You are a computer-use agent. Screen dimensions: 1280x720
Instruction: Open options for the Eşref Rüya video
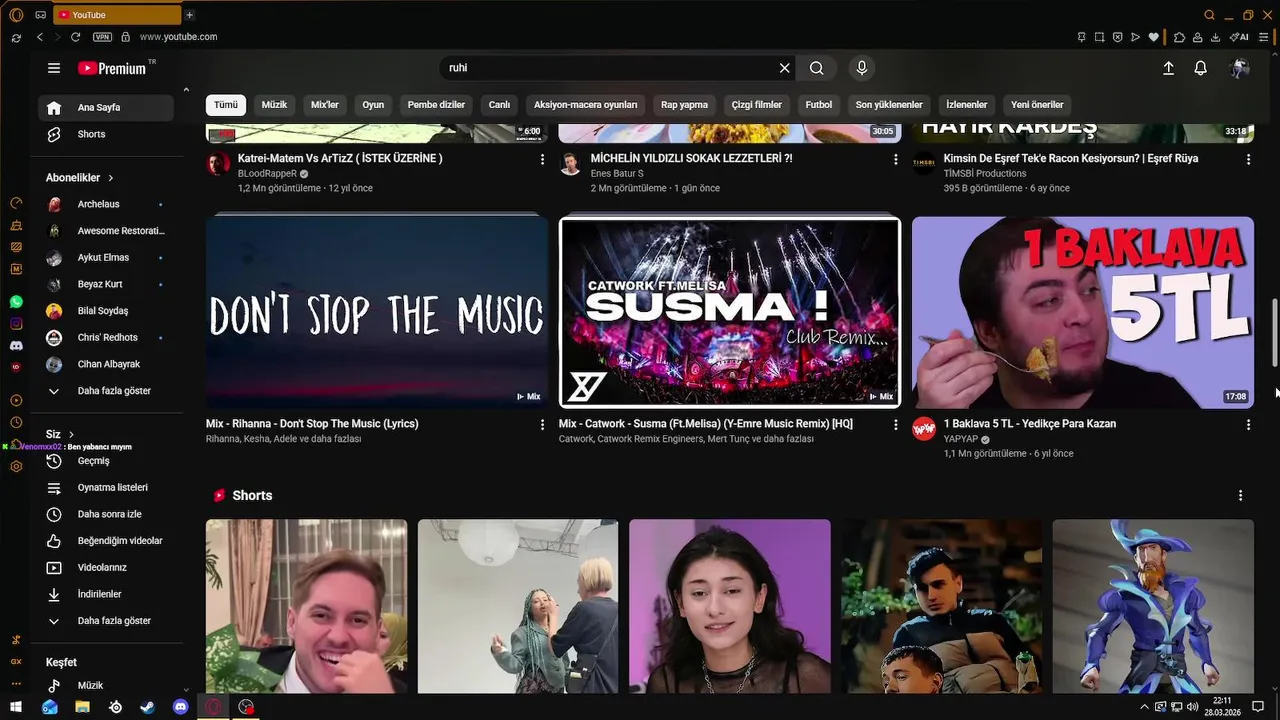tap(1248, 159)
